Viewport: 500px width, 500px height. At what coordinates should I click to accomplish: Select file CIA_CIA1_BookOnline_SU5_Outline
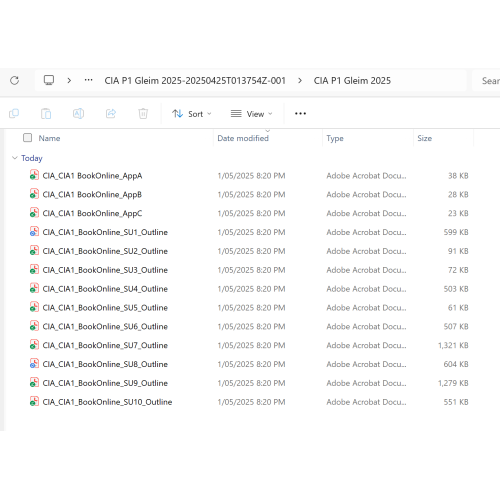[105, 308]
